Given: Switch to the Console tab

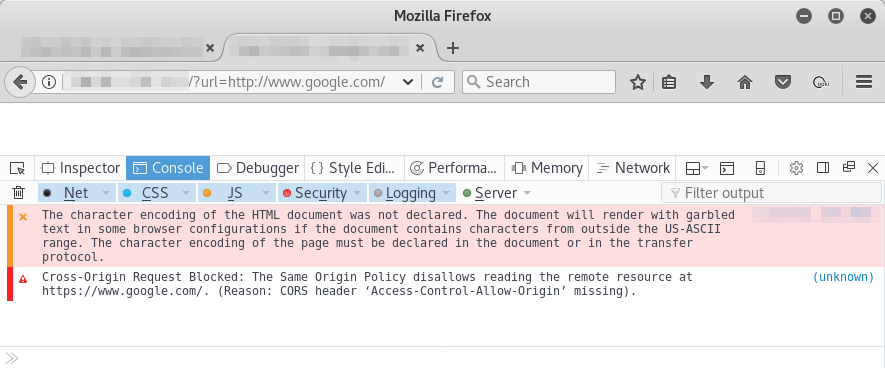Looking at the screenshot, I should tap(168, 168).
